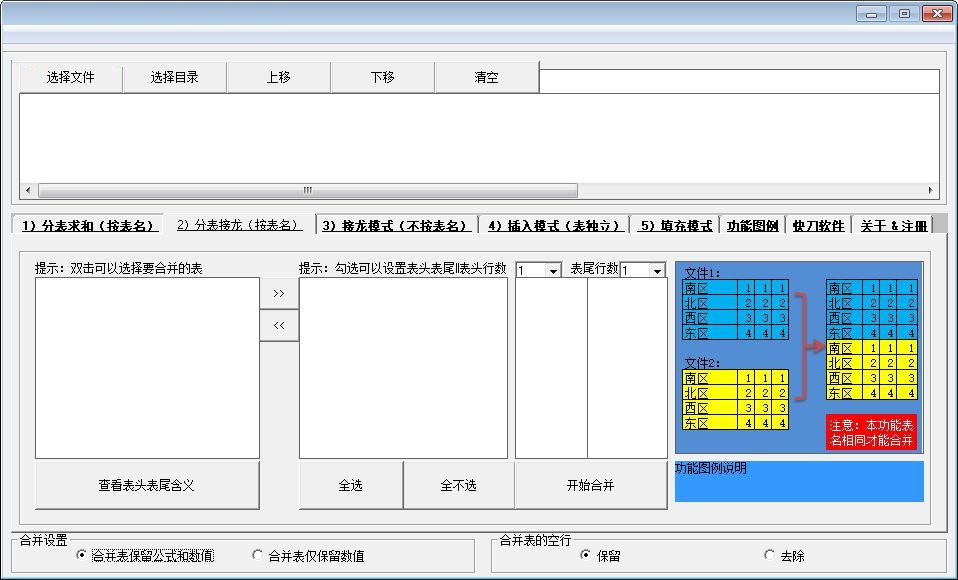Switch to 3) 接龙模式 tab

[397, 226]
